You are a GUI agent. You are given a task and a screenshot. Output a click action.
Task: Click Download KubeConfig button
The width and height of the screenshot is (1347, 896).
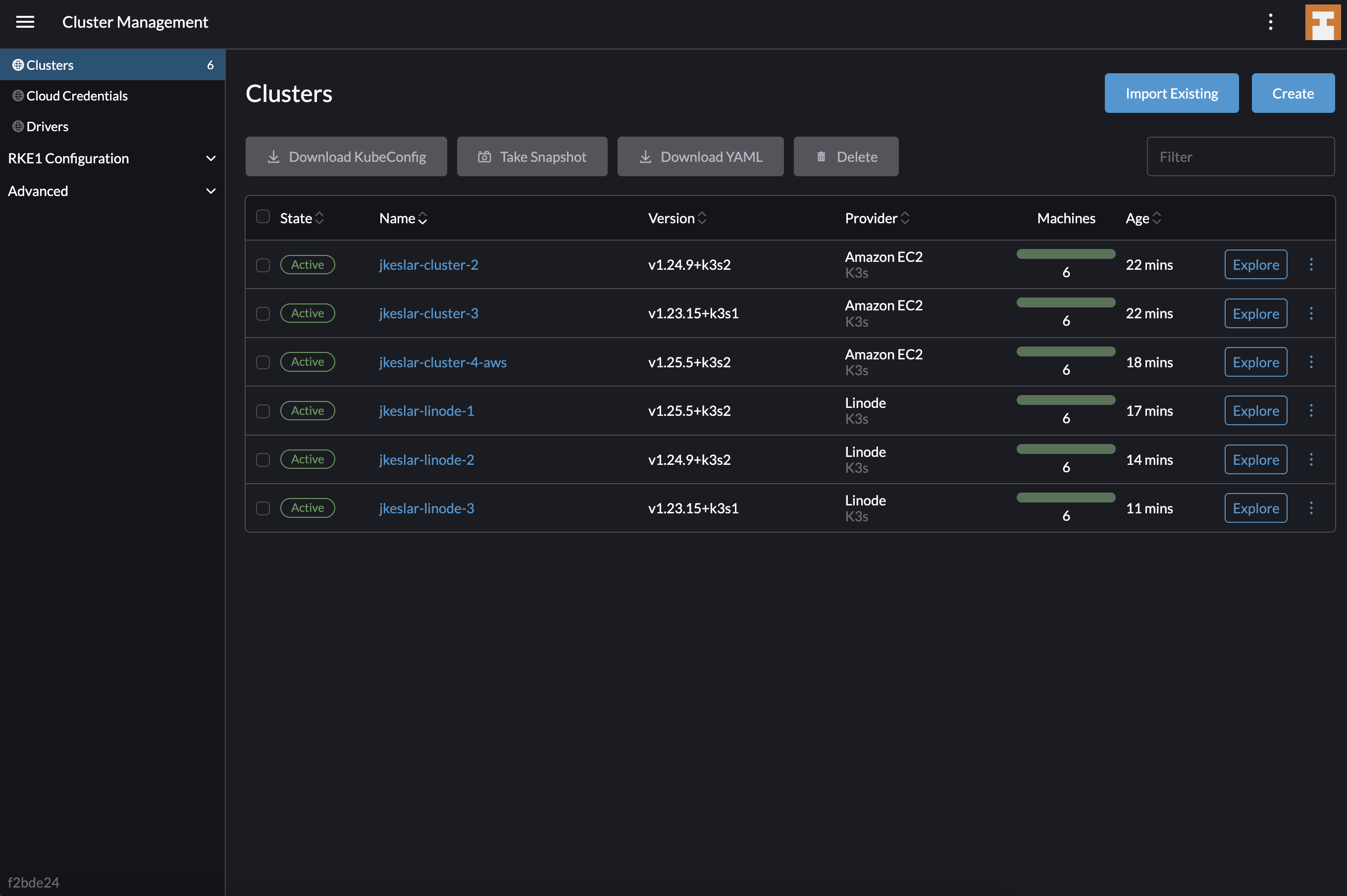pyautogui.click(x=346, y=156)
